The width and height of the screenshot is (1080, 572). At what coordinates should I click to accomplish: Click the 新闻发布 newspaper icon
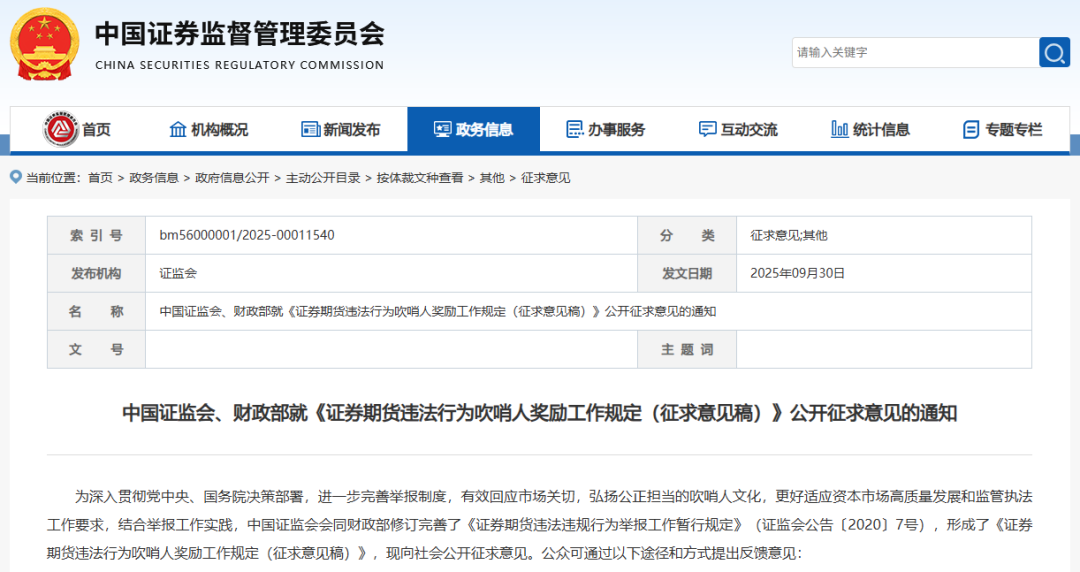click(310, 129)
